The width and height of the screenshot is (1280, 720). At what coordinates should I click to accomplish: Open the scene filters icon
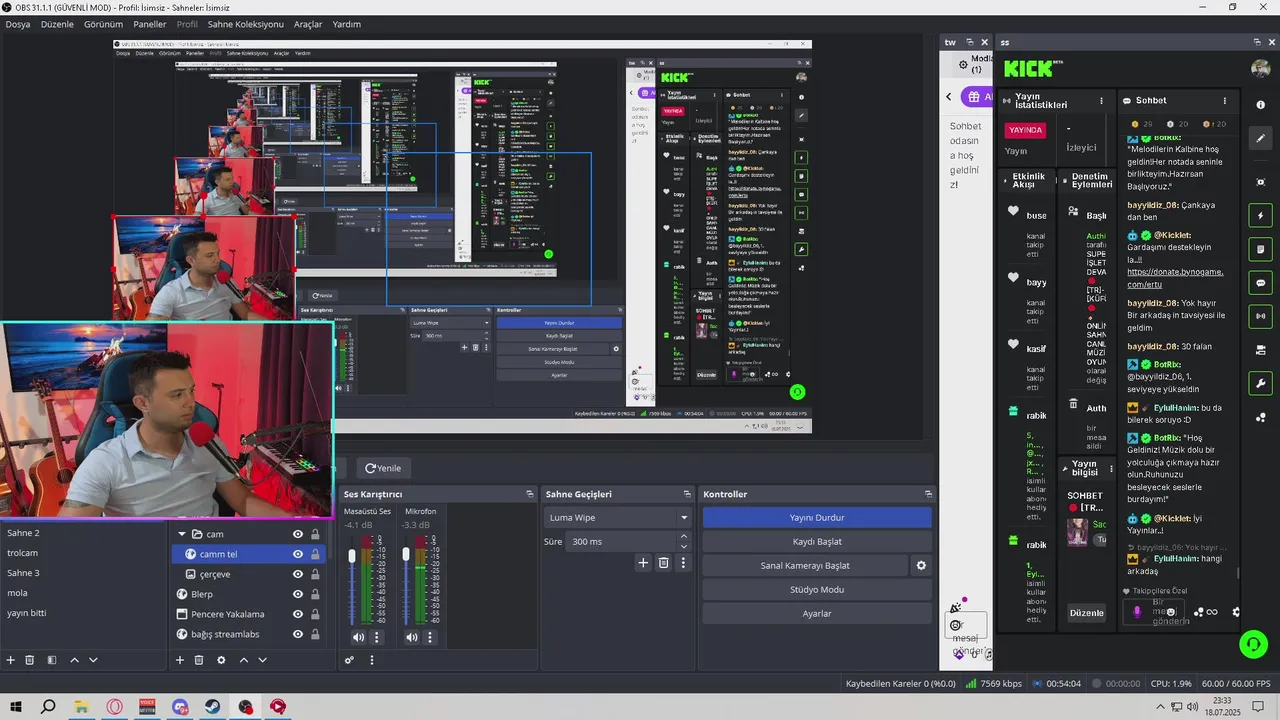pos(52,660)
